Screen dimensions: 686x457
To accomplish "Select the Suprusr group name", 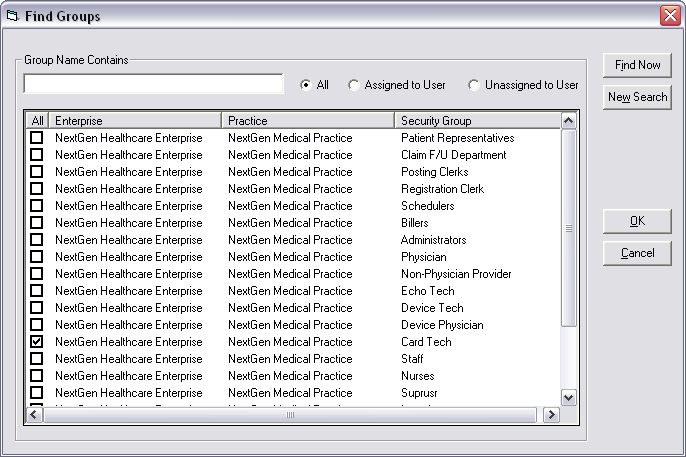I will [419, 394].
